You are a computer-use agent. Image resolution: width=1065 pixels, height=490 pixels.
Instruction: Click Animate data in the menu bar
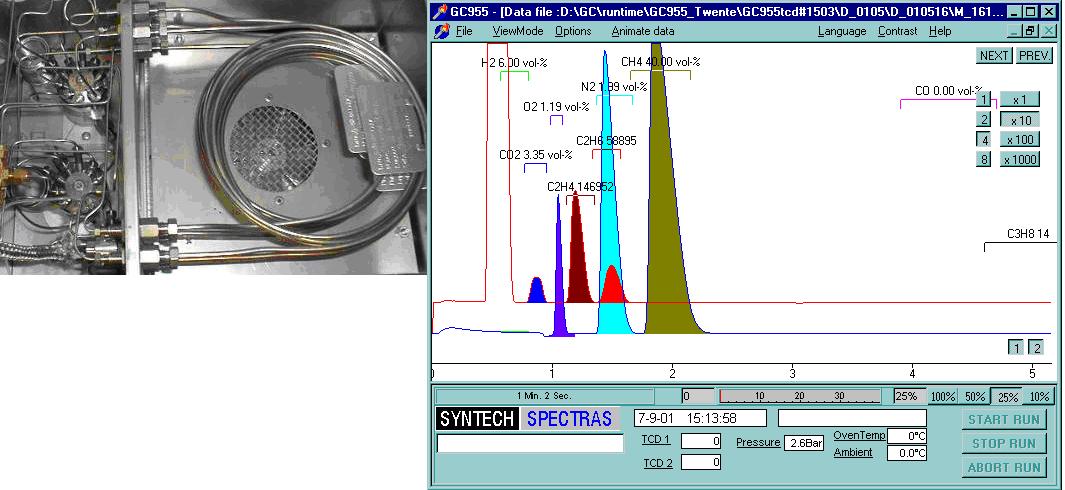(642, 31)
